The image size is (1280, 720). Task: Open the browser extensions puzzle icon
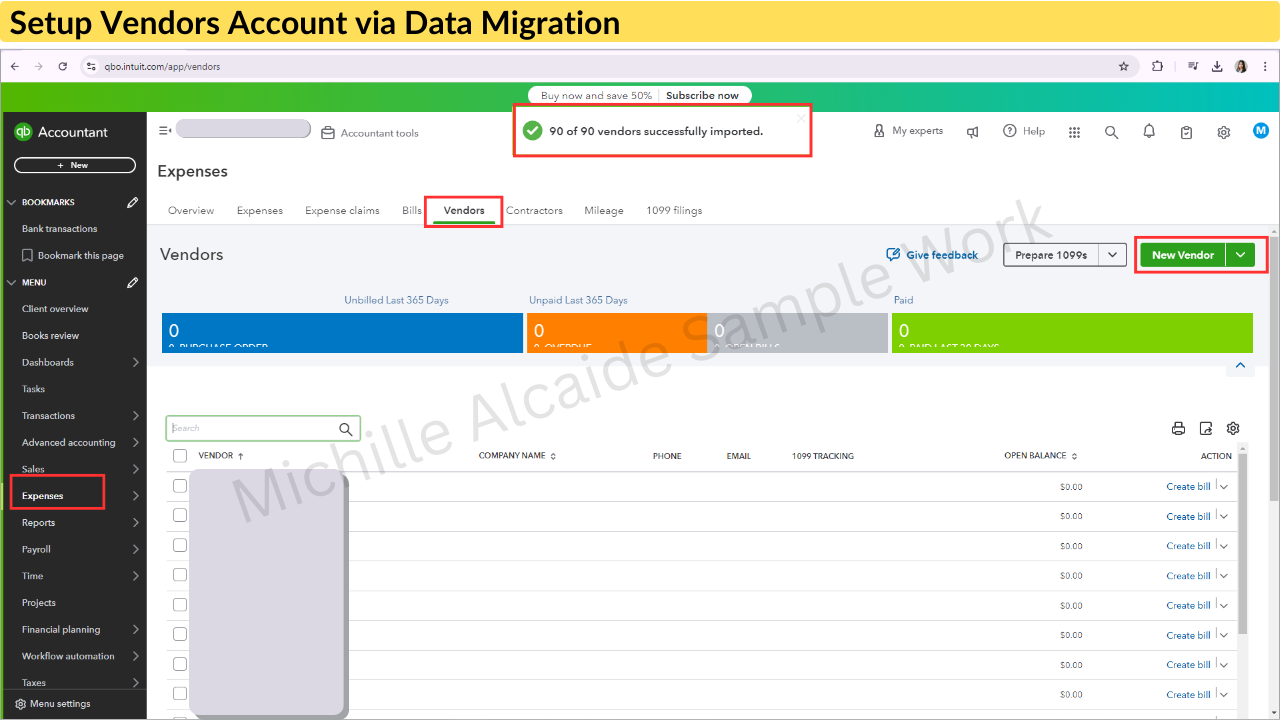pyautogui.click(x=1157, y=66)
